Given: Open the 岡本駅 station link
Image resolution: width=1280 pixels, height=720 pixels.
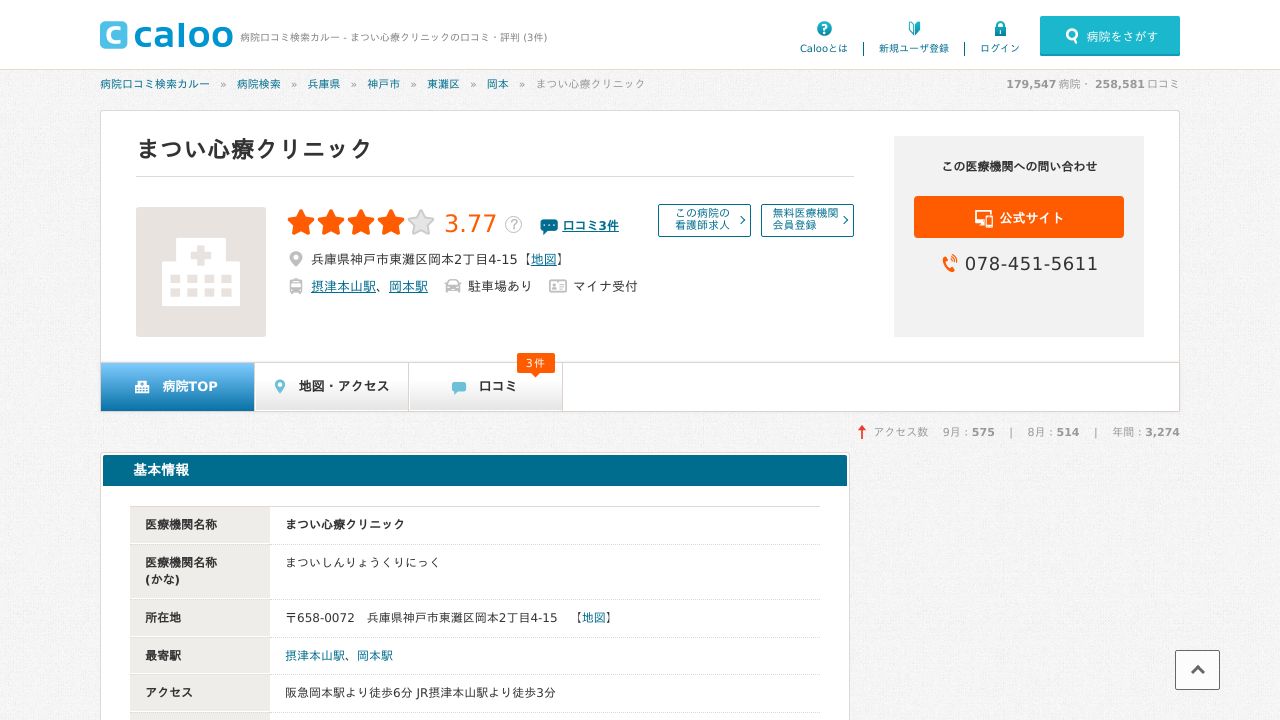Looking at the screenshot, I should [408, 286].
